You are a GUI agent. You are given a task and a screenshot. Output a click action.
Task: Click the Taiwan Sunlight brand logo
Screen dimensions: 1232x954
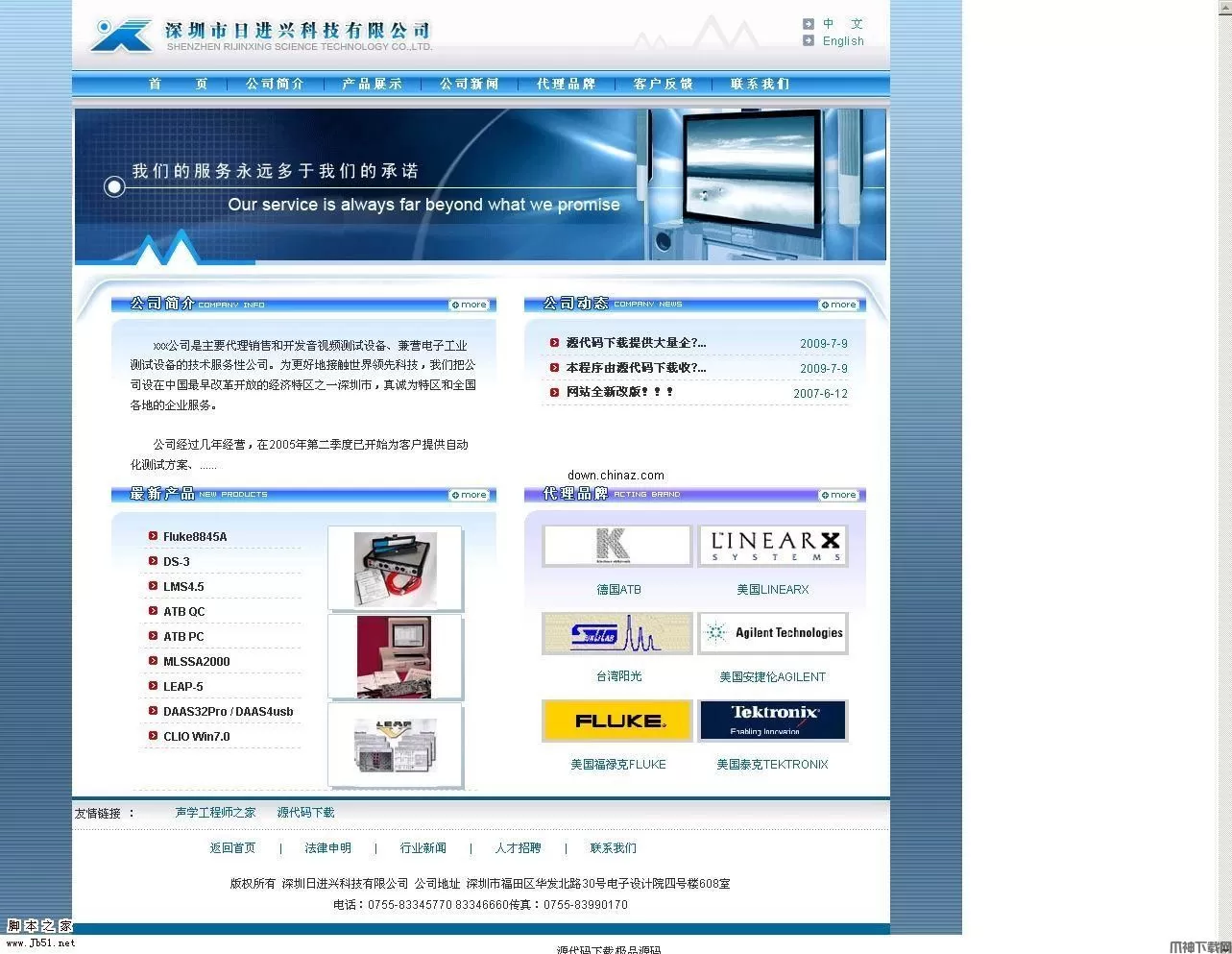point(616,633)
